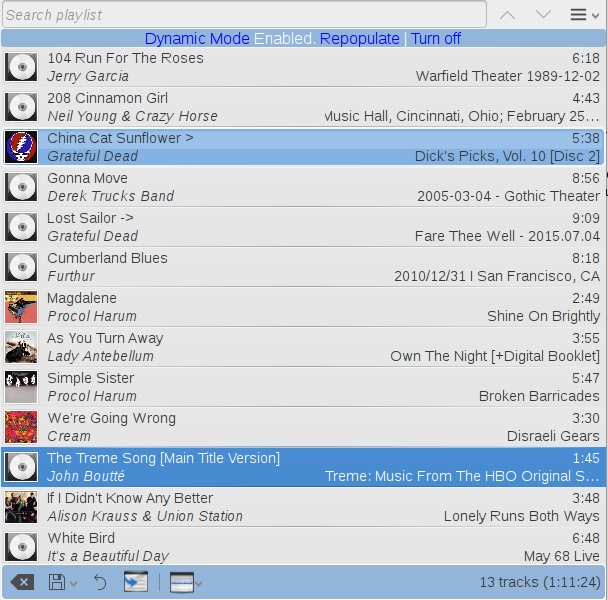Click album Broken Barricades
This screenshot has height=600, width=608.
click(x=539, y=396)
